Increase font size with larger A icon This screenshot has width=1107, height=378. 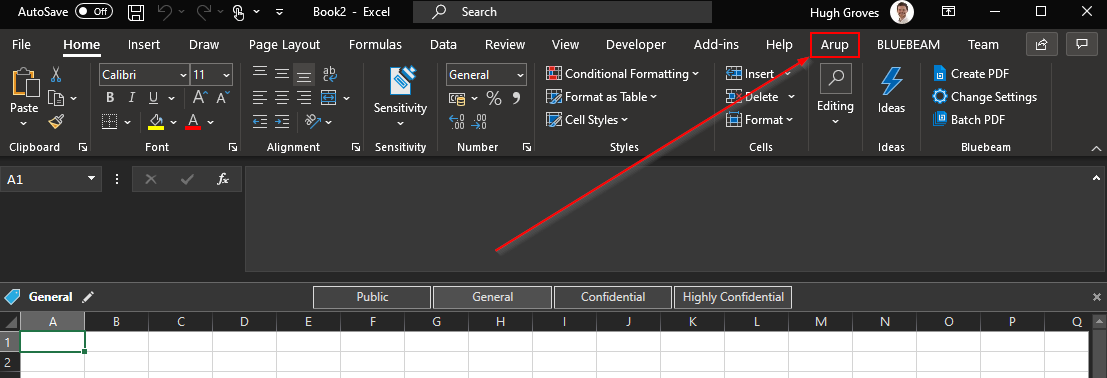[x=200, y=98]
